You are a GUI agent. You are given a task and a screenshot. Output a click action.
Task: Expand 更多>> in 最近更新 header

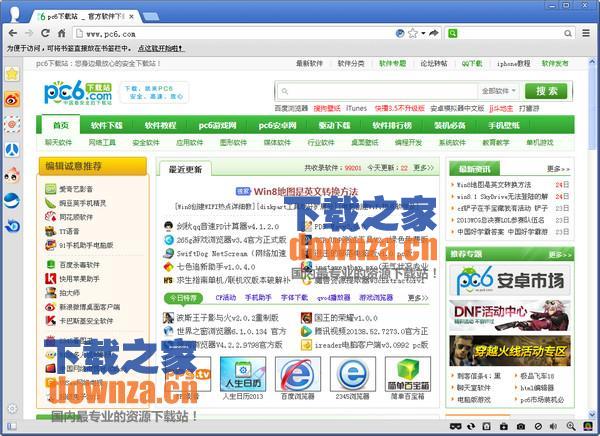point(424,168)
